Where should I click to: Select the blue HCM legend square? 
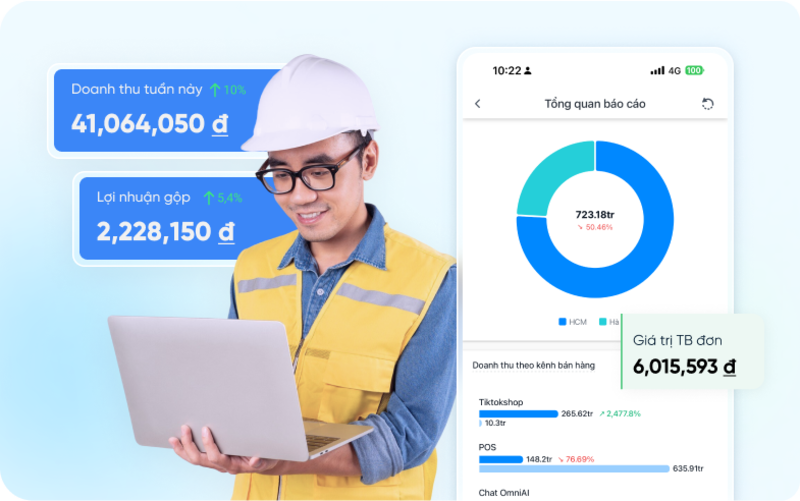click(562, 321)
